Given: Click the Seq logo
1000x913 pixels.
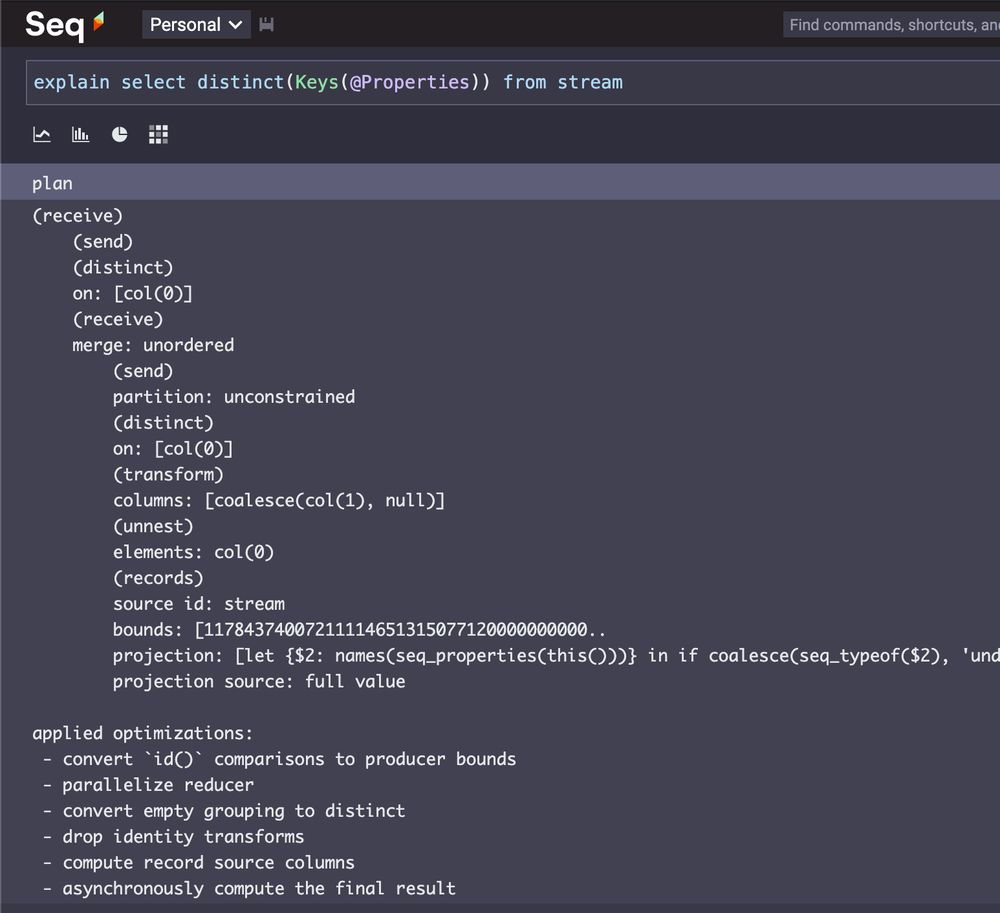Looking at the screenshot, I should click(64, 25).
